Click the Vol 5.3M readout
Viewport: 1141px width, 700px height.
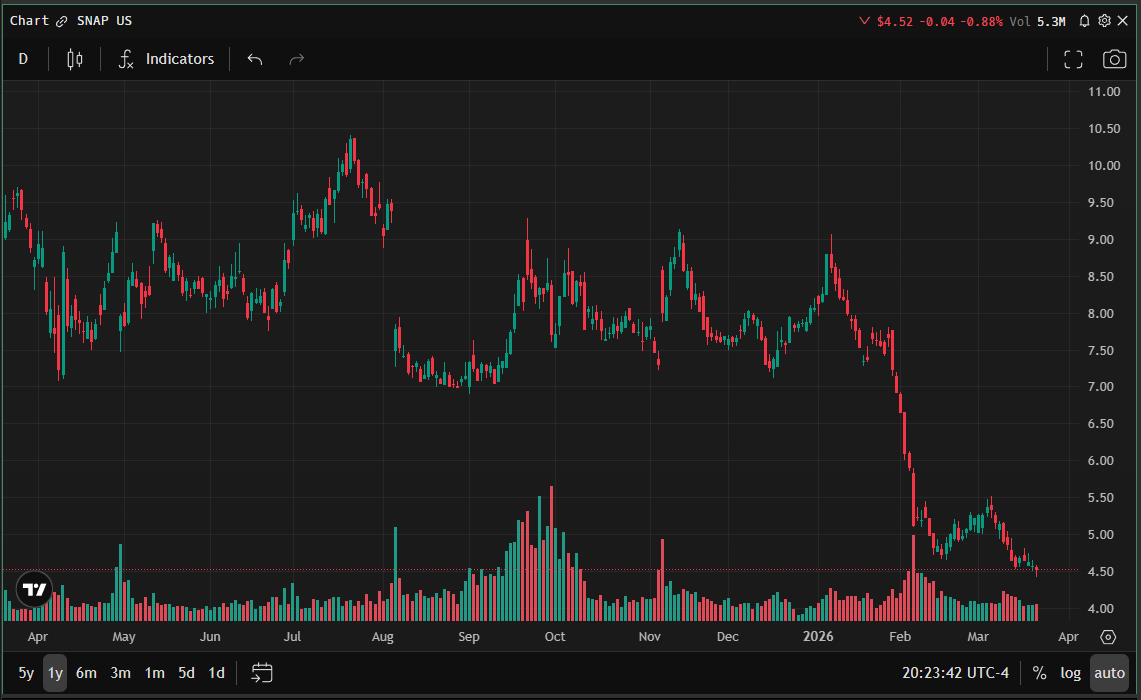1037,22
